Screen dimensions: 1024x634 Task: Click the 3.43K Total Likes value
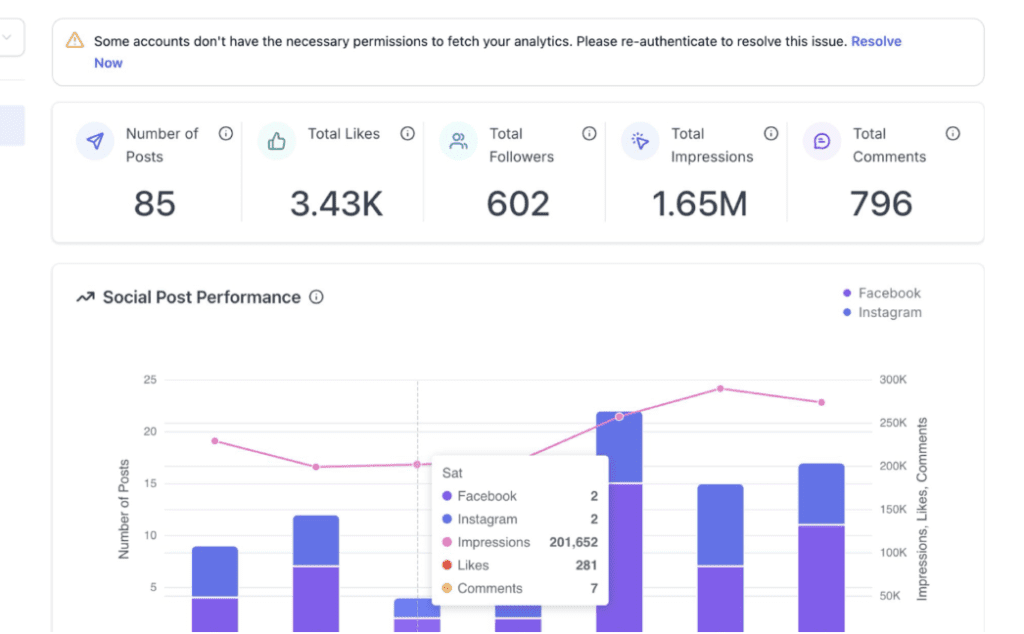click(x=336, y=204)
